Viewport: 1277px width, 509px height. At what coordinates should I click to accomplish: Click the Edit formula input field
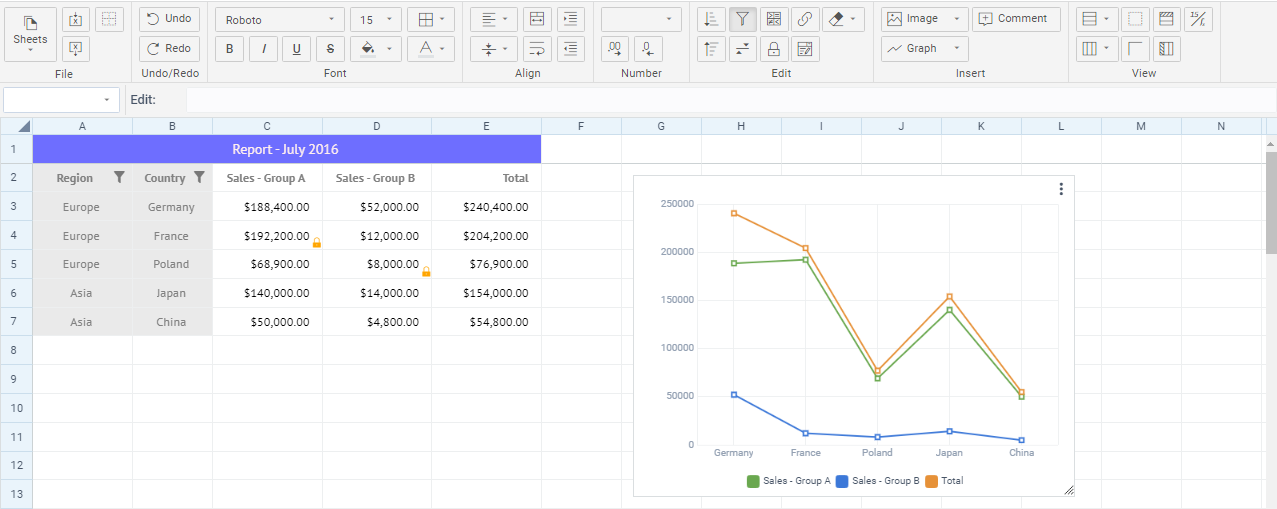(730, 100)
